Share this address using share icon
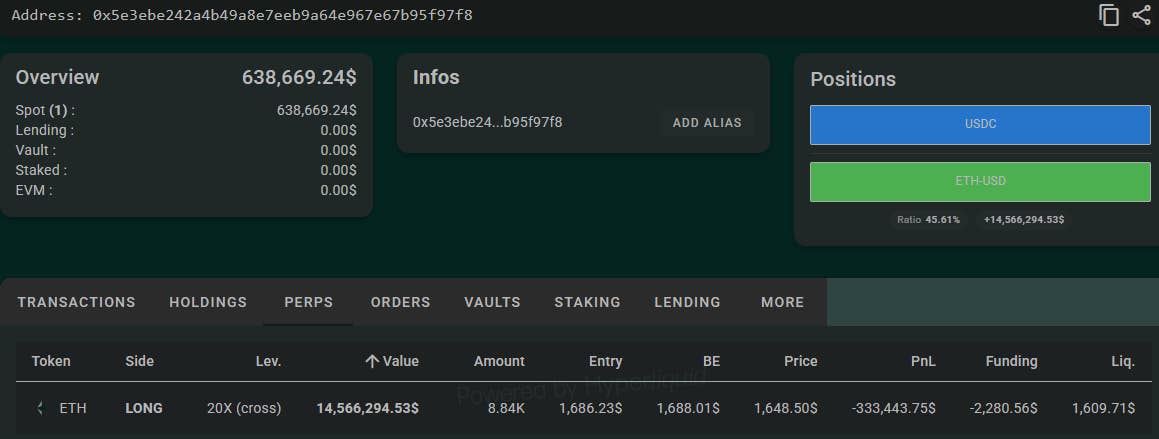 1141,15
